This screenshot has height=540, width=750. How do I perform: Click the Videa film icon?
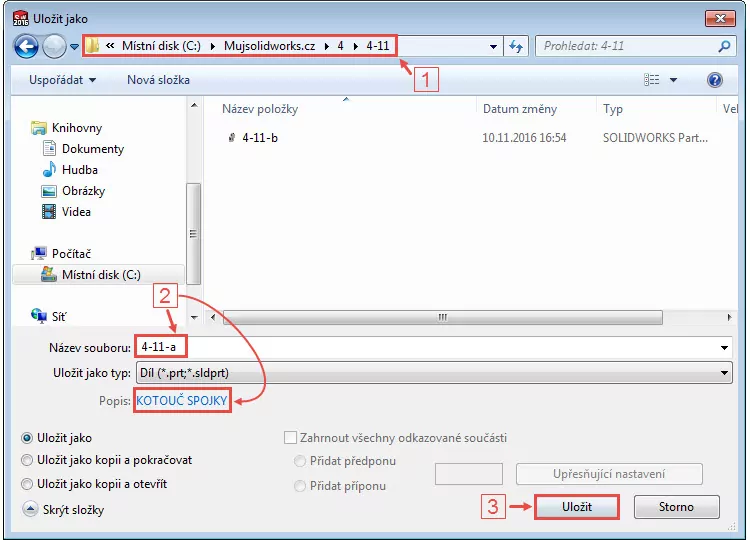[49, 211]
